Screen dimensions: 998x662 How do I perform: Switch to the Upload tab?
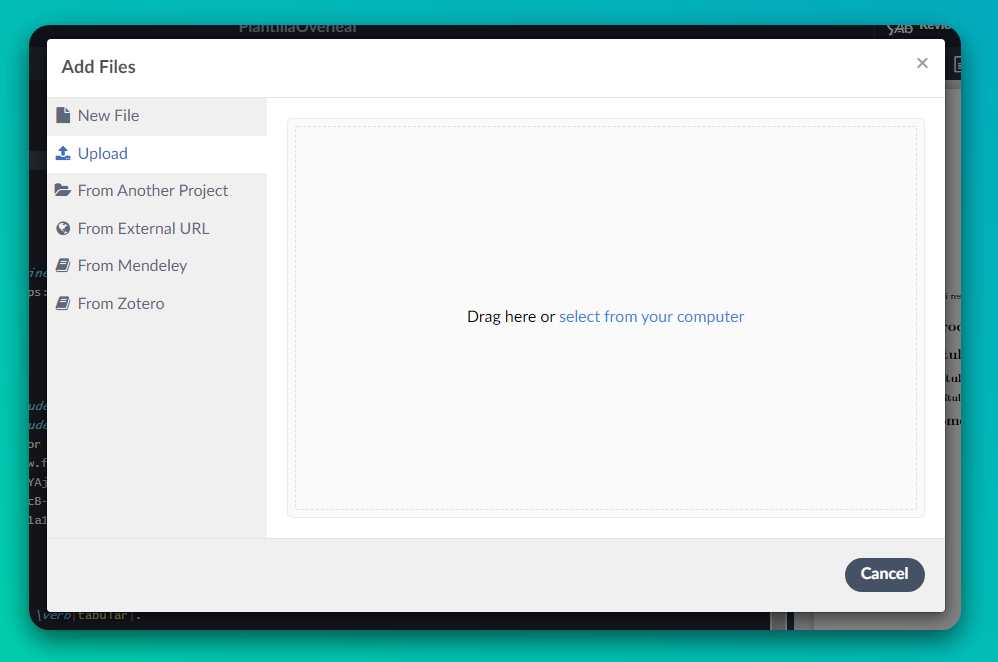(x=102, y=153)
